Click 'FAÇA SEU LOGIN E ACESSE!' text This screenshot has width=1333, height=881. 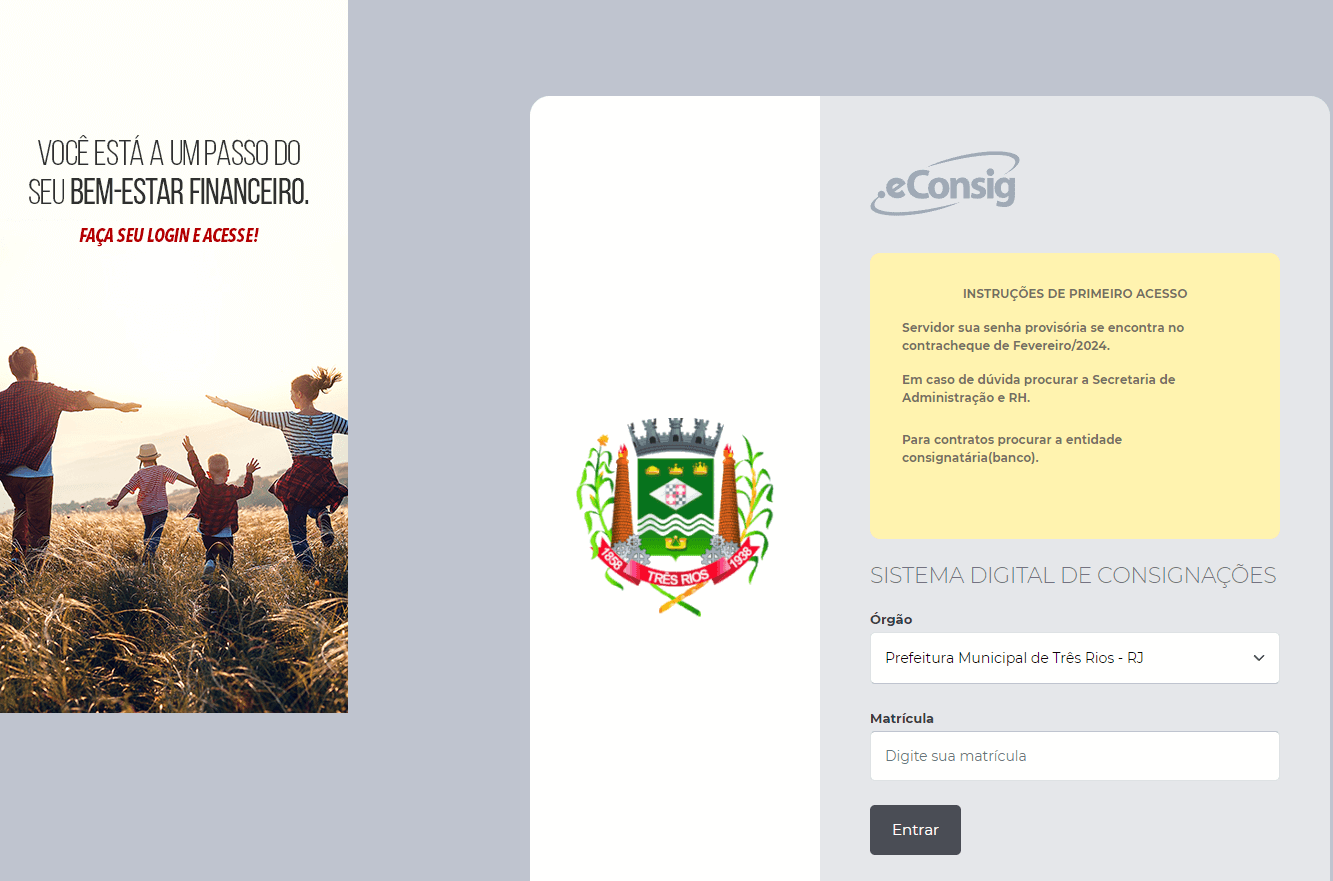pyautogui.click(x=169, y=236)
